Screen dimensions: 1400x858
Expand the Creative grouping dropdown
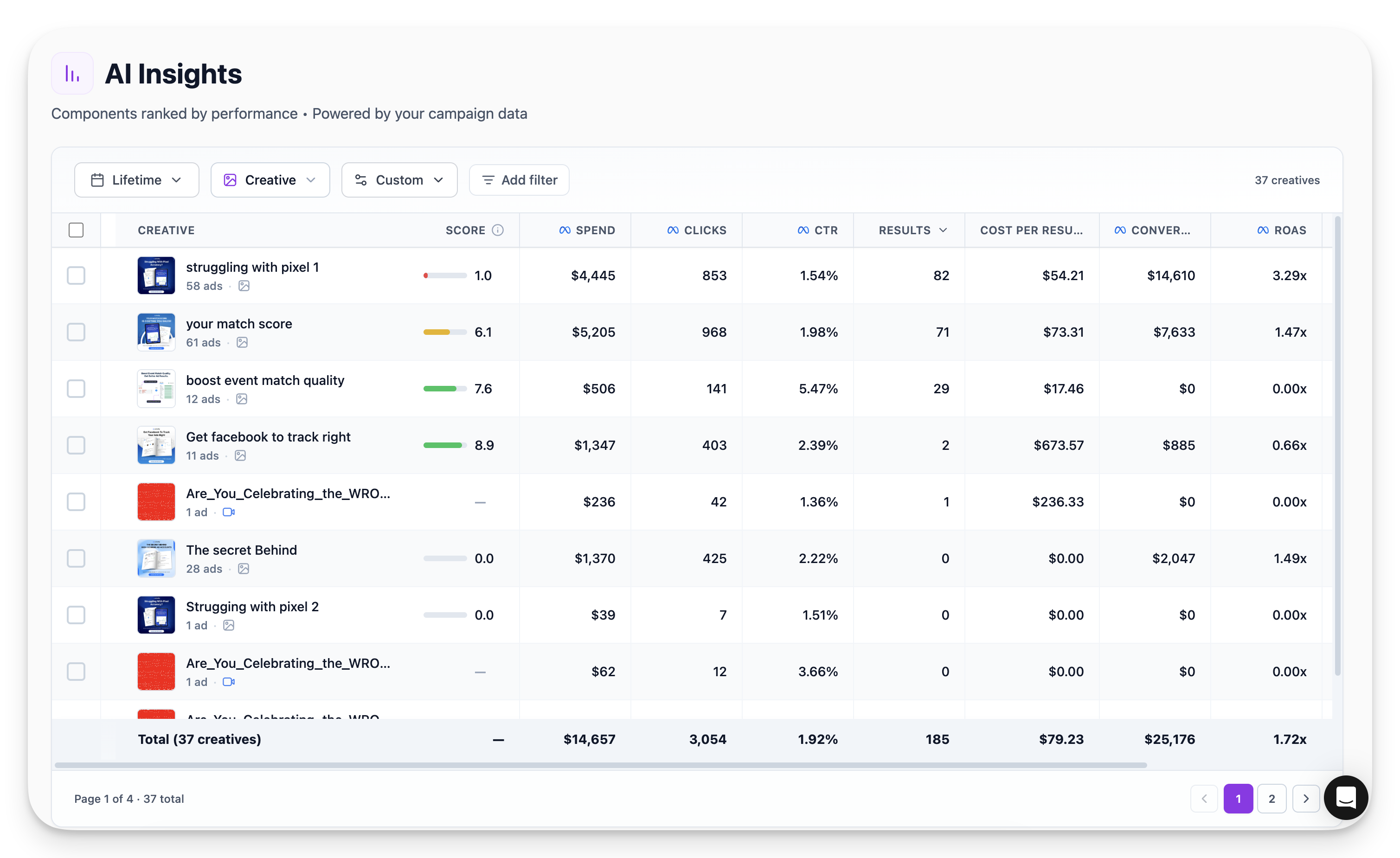coord(270,180)
